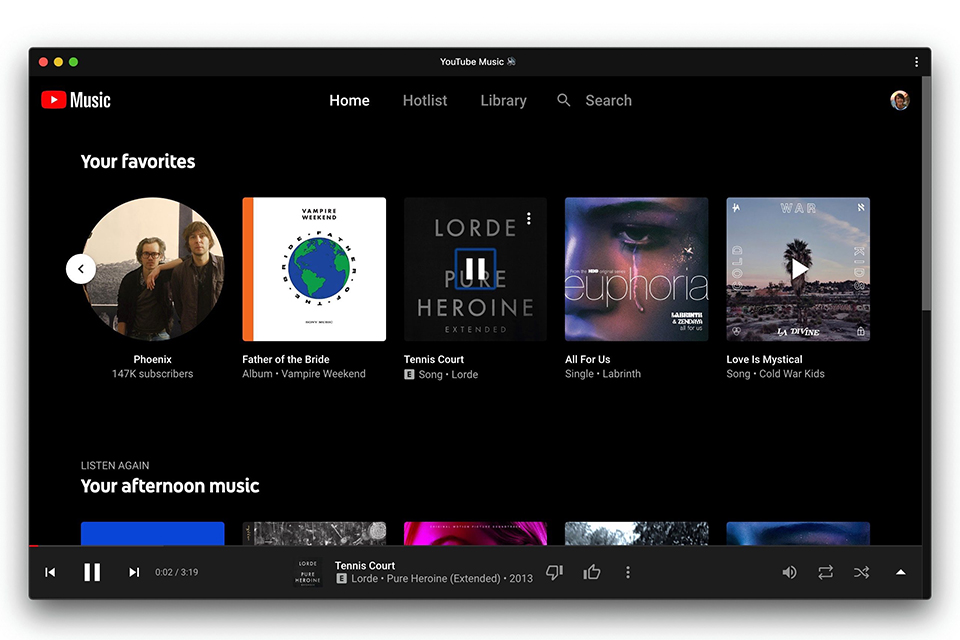960x640 pixels.
Task: Click the YouTube Music logo
Action: pyautogui.click(x=75, y=100)
